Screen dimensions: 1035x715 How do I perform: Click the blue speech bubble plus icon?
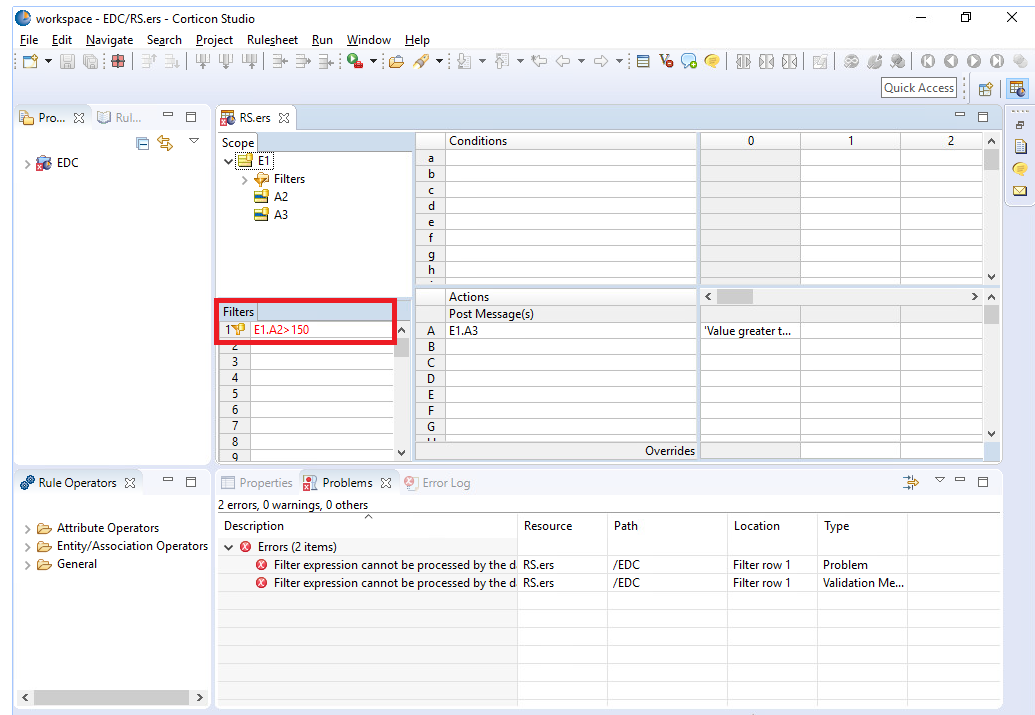(x=689, y=61)
